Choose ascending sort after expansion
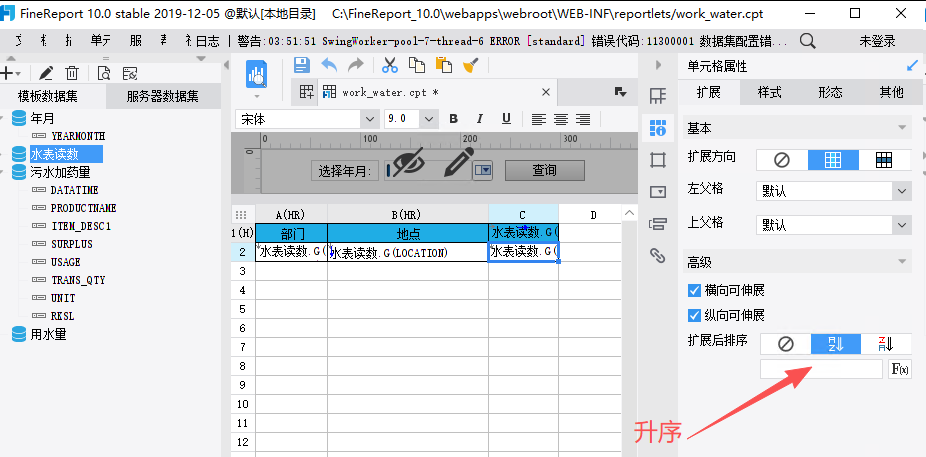 click(836, 344)
